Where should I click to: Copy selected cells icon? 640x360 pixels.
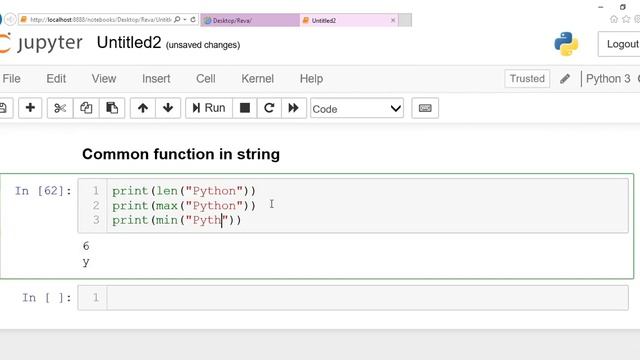86,108
